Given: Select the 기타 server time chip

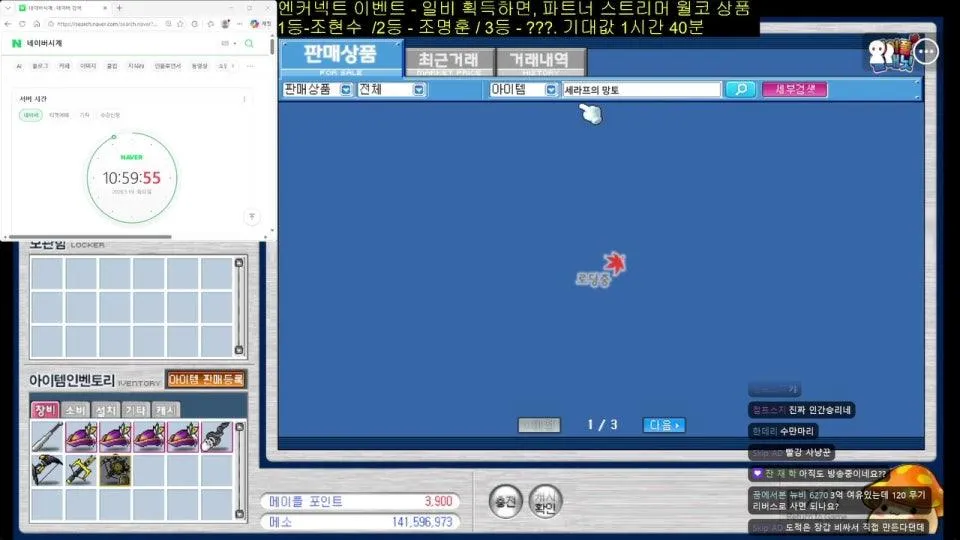Looking at the screenshot, I should coord(85,115).
